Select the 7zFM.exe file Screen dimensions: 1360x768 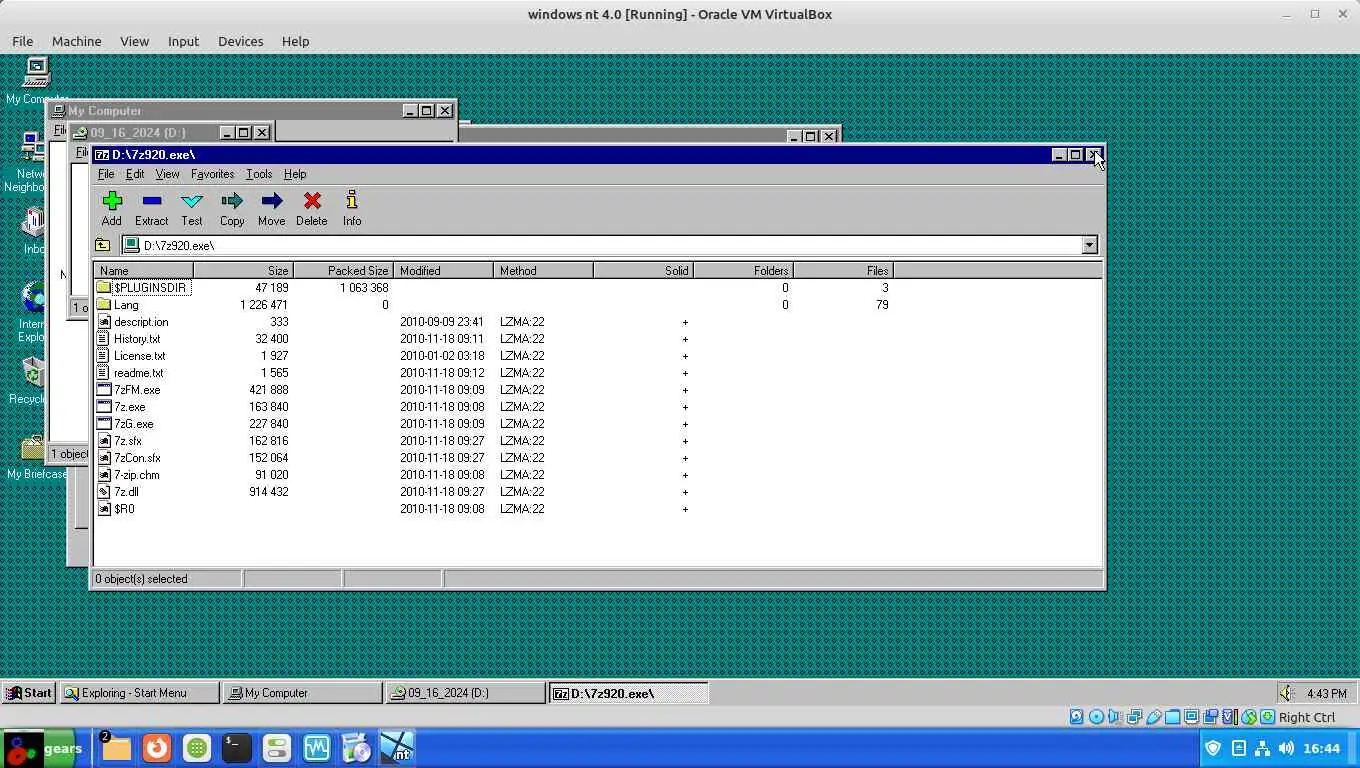click(x=137, y=390)
